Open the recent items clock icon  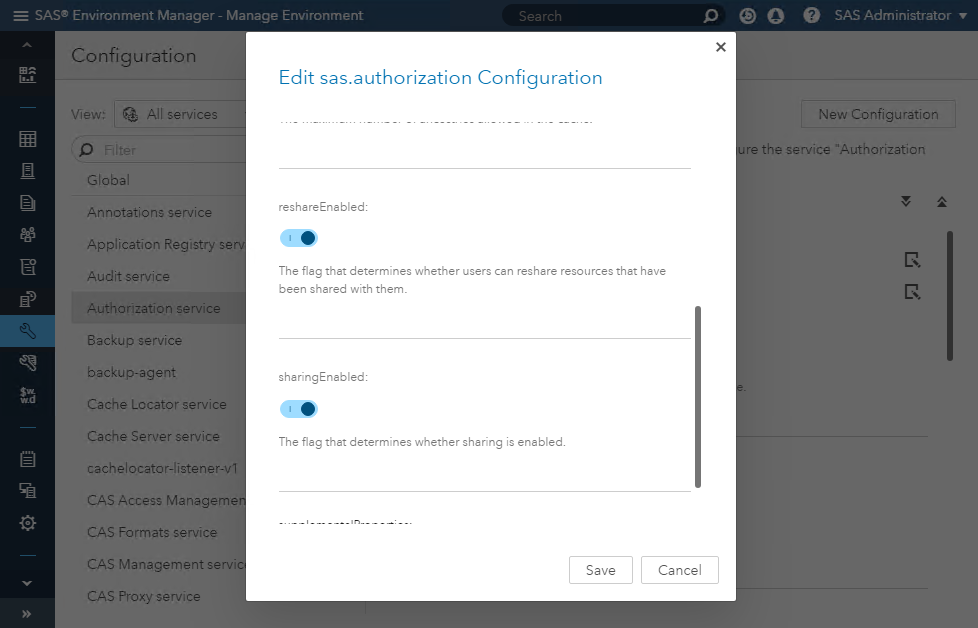(746, 16)
